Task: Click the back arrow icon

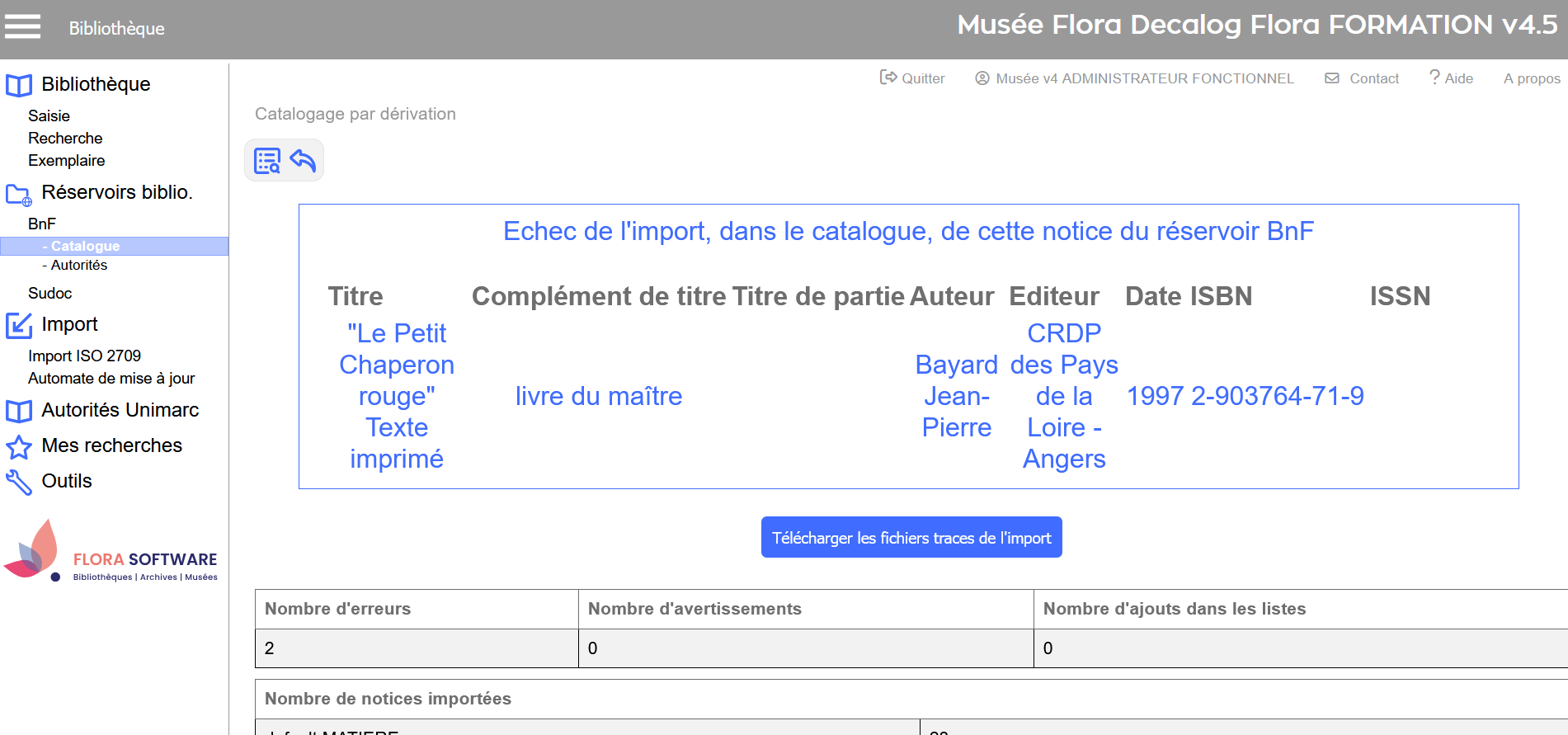Action: pyautogui.click(x=304, y=161)
